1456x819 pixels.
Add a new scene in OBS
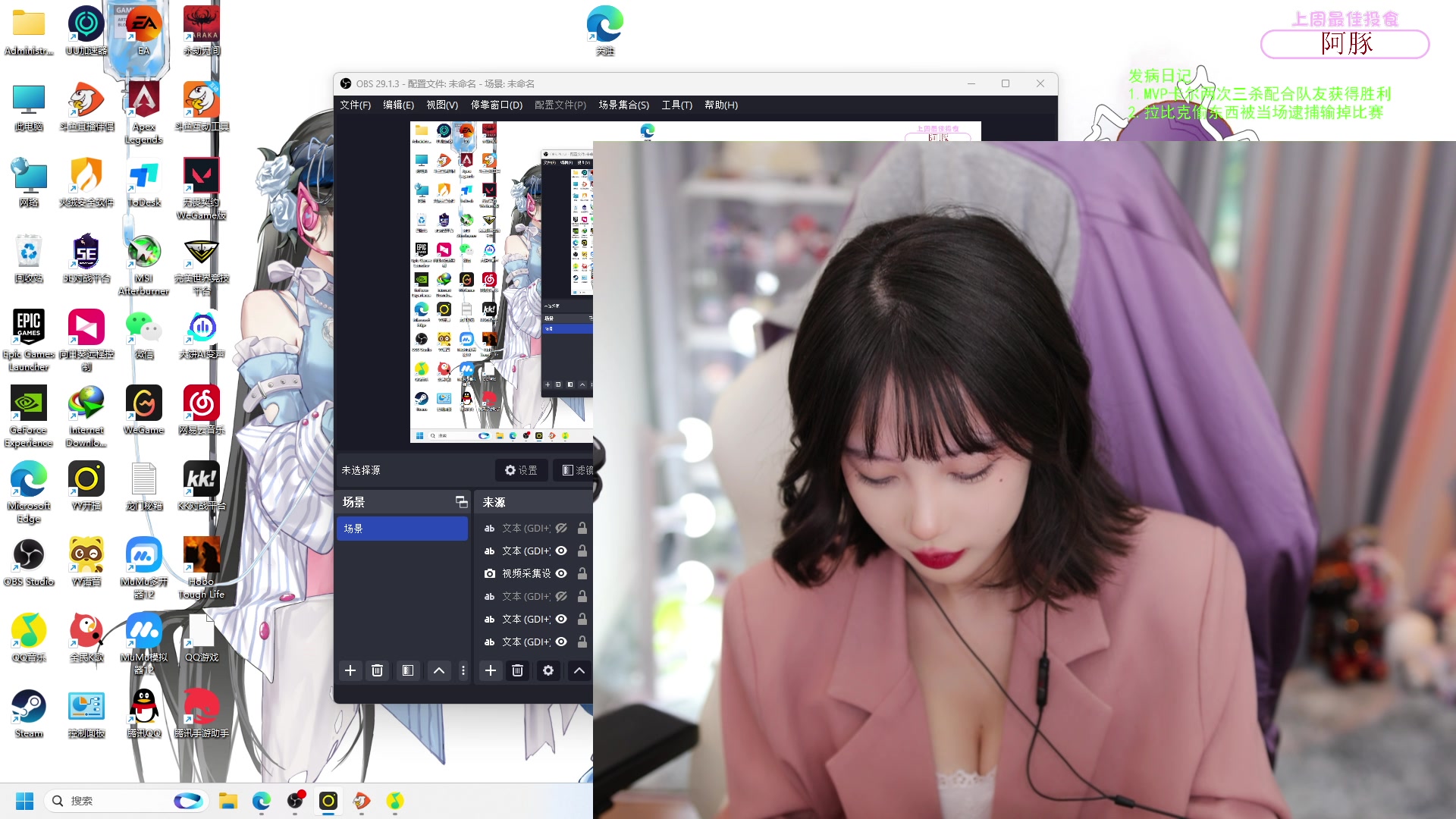tap(350, 670)
